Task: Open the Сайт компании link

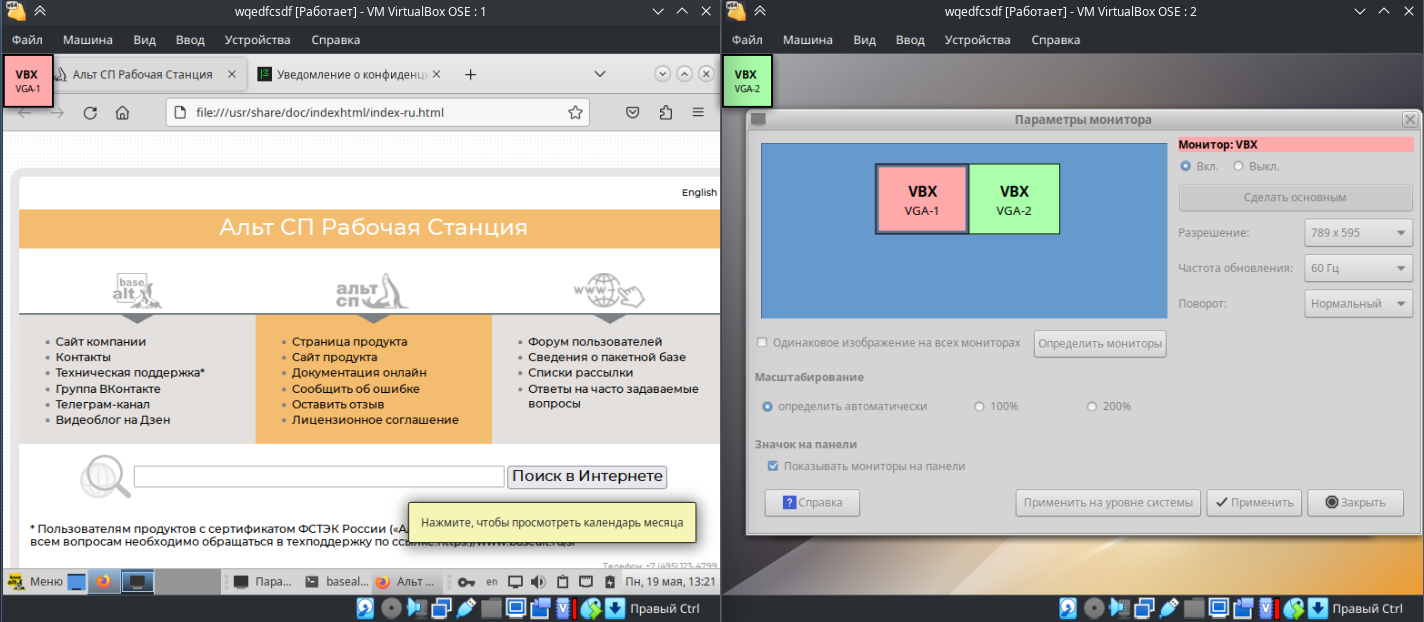Action: [x=101, y=342]
